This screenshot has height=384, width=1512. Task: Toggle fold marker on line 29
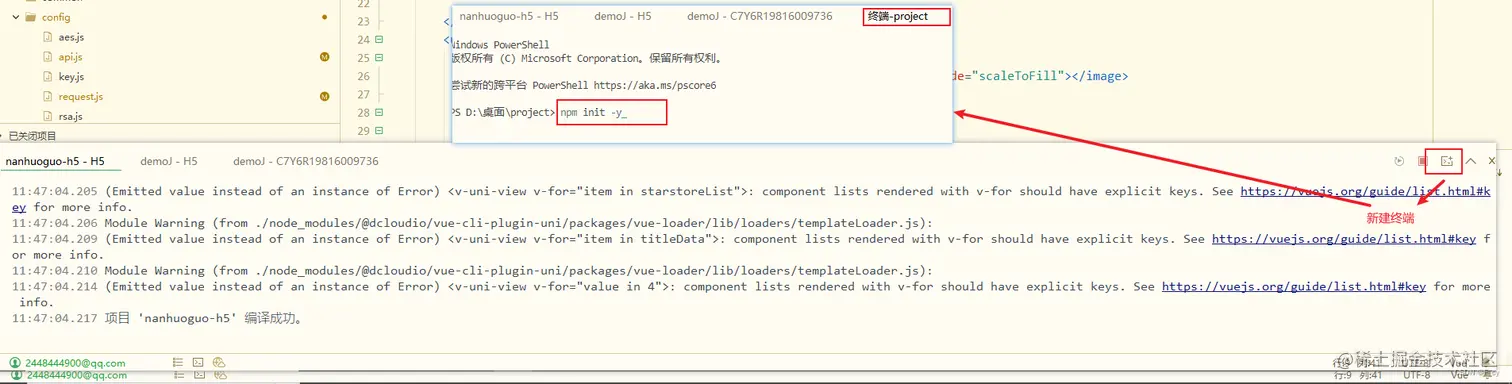(378, 131)
